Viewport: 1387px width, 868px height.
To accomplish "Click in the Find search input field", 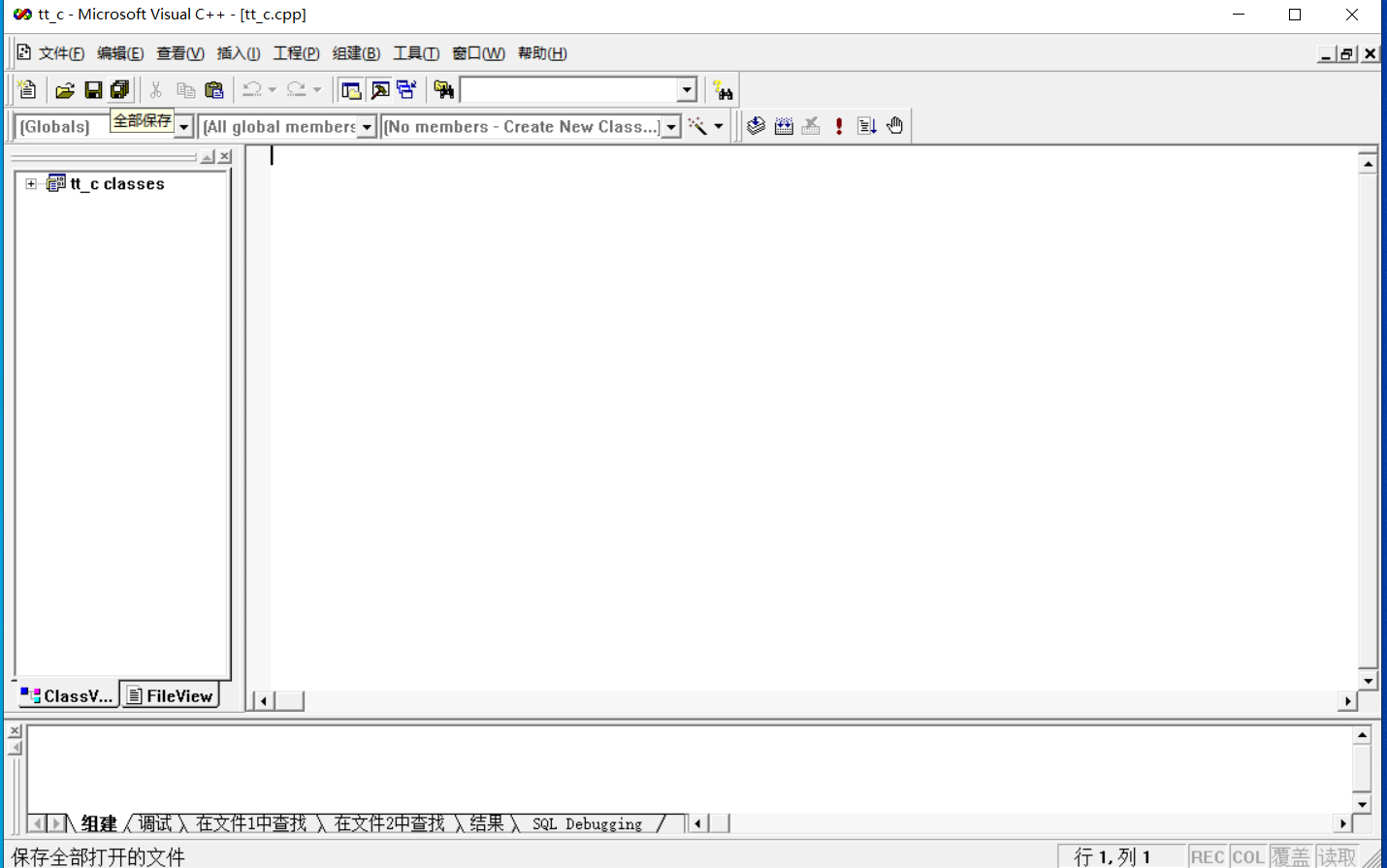I will 568,90.
